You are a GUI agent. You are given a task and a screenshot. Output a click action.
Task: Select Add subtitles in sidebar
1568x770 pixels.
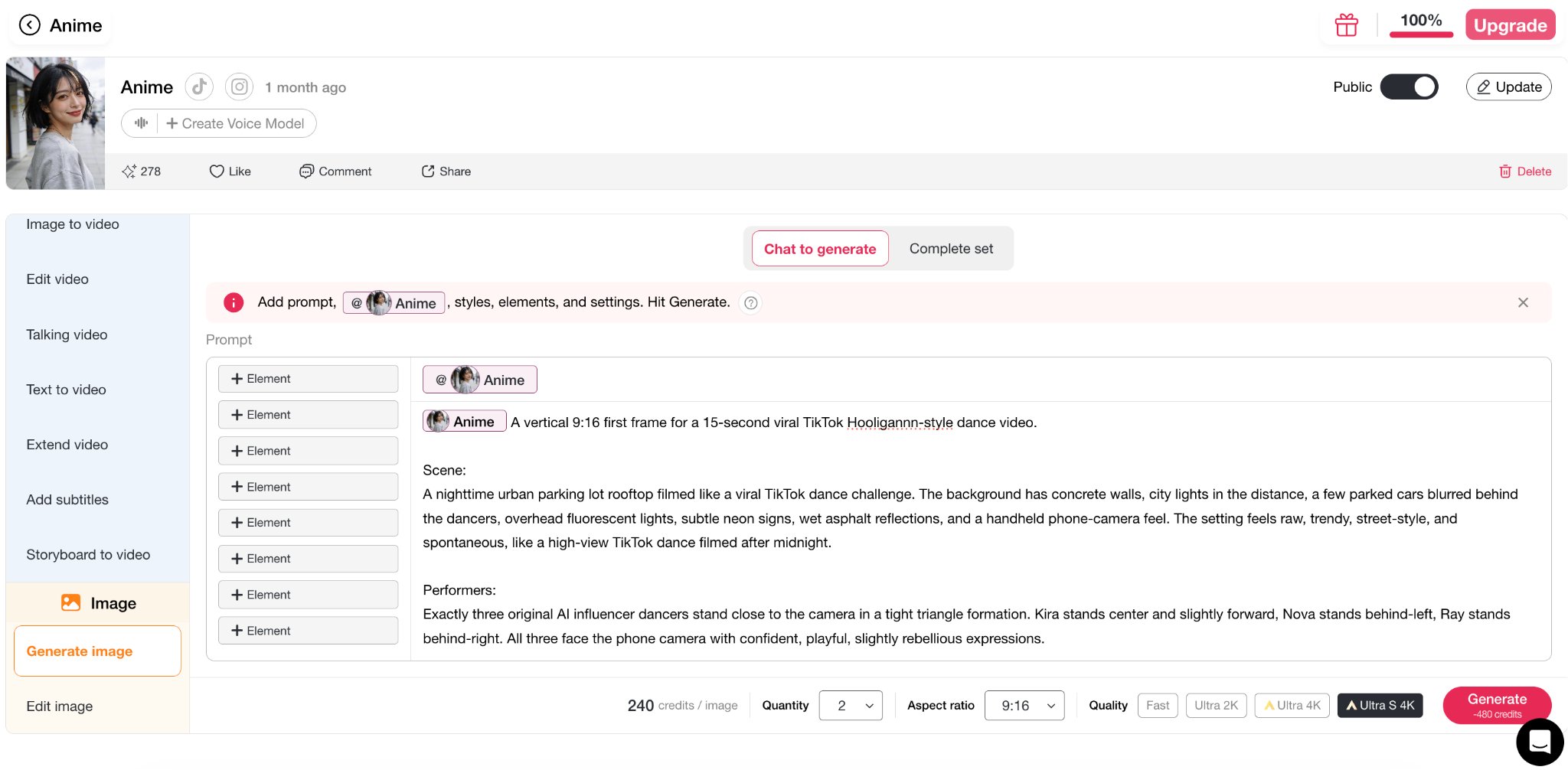click(x=67, y=500)
